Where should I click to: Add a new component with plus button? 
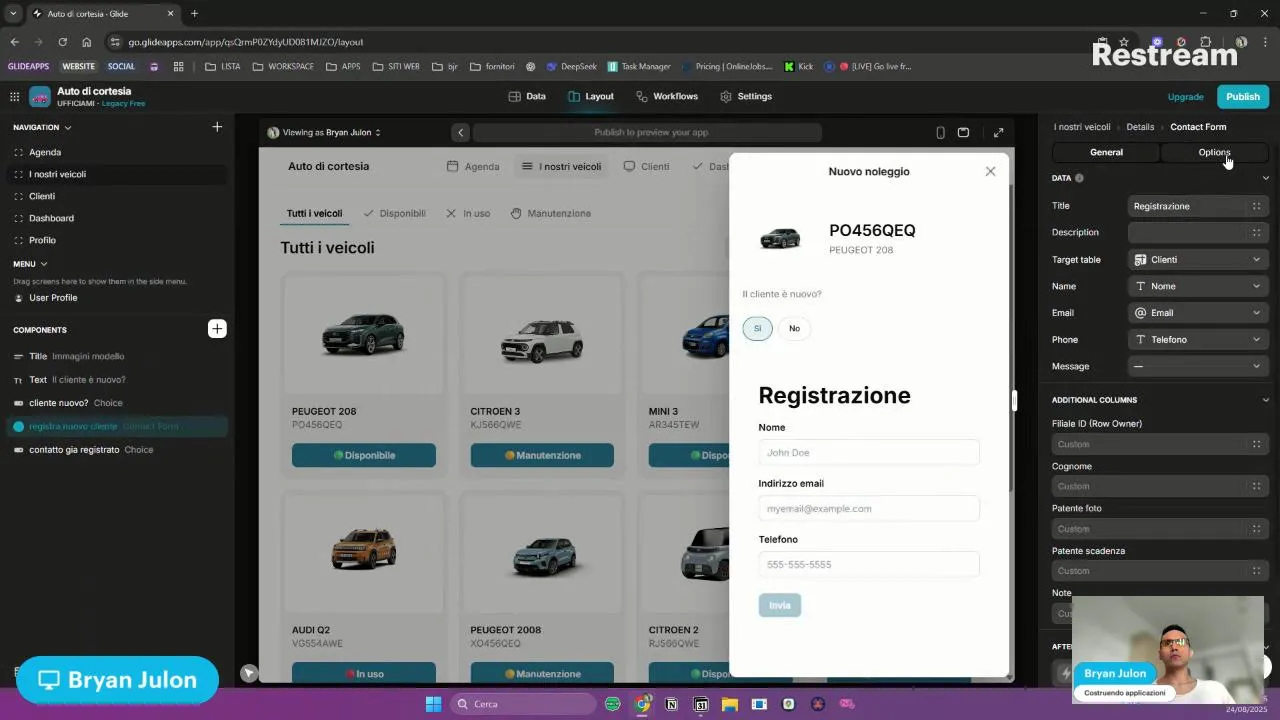pos(217,329)
